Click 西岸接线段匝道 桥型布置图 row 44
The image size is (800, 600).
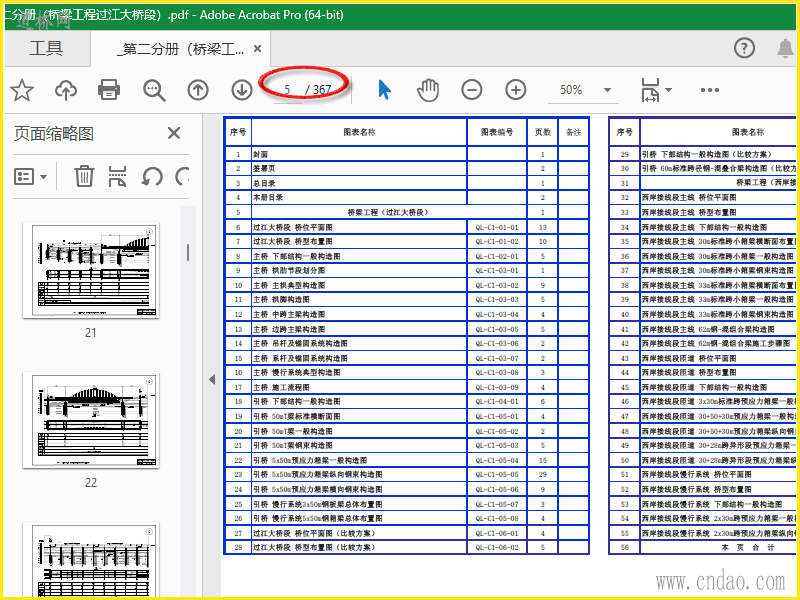point(703,372)
